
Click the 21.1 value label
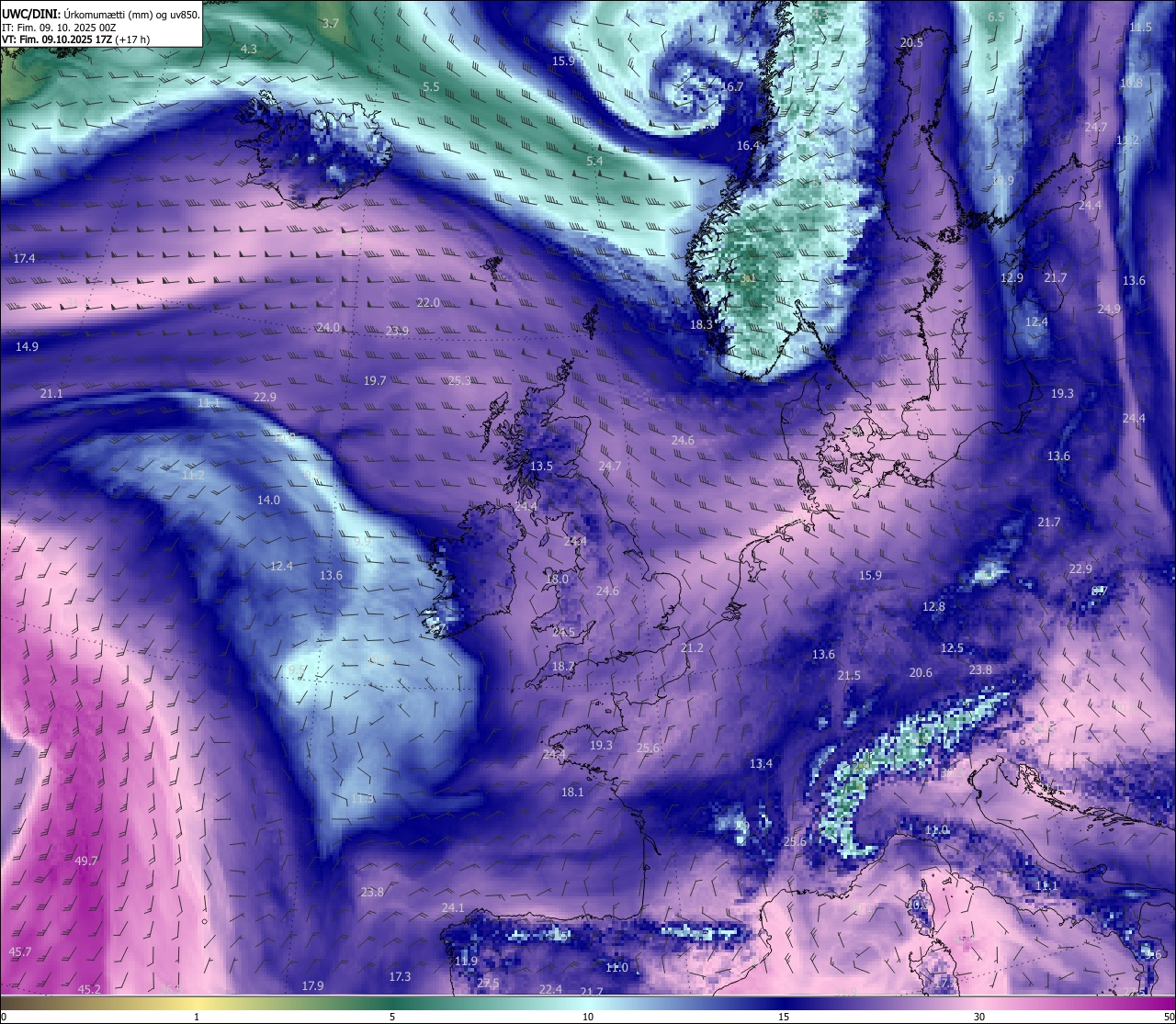coord(51,394)
